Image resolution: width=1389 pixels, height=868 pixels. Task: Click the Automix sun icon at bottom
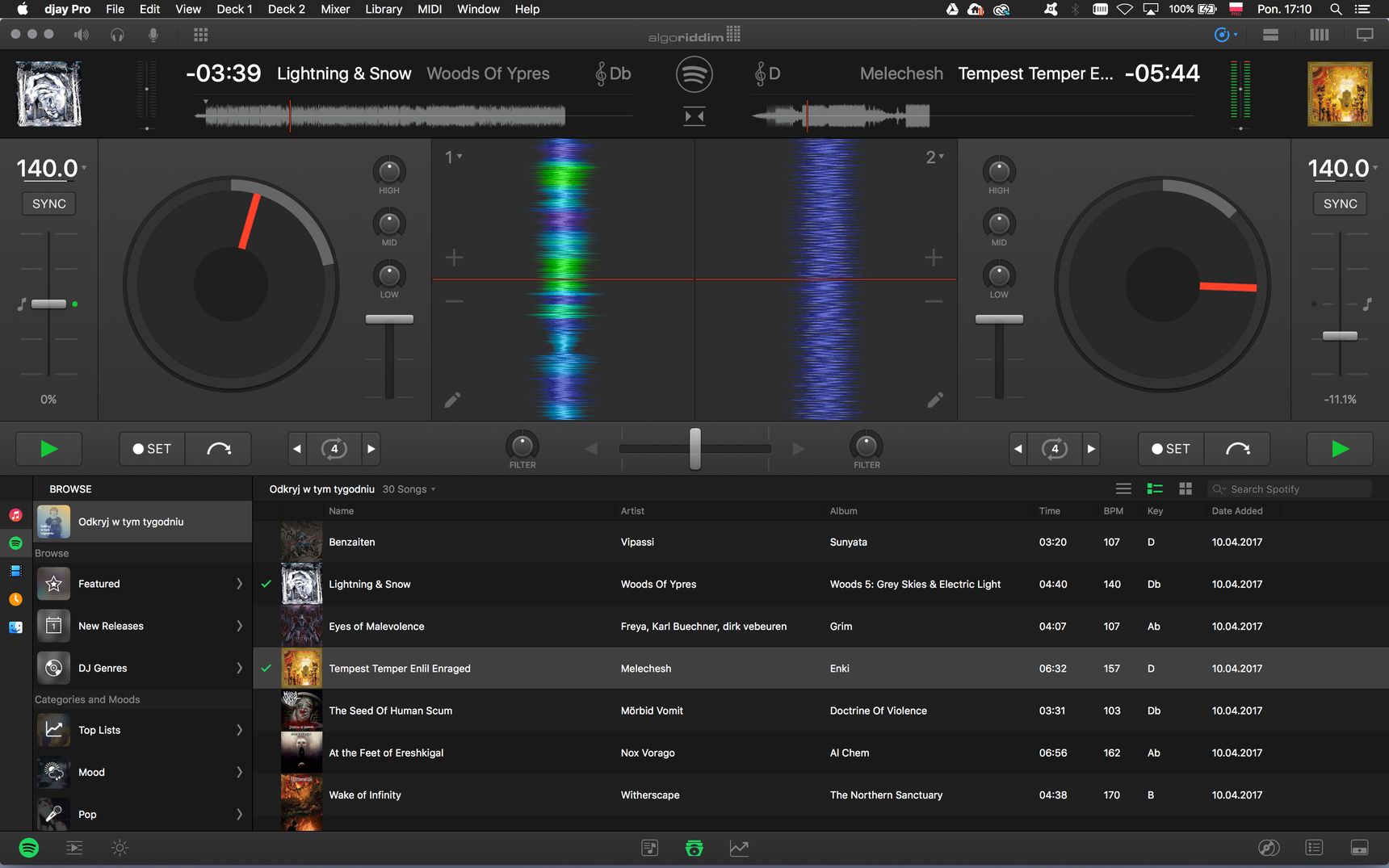click(x=120, y=848)
